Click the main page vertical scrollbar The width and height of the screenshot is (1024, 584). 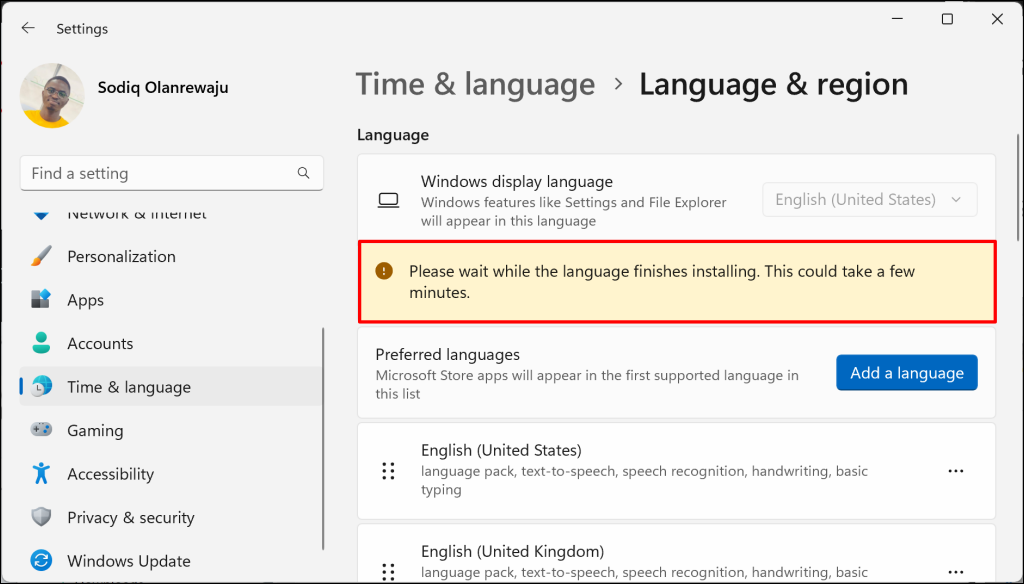(x=1019, y=189)
